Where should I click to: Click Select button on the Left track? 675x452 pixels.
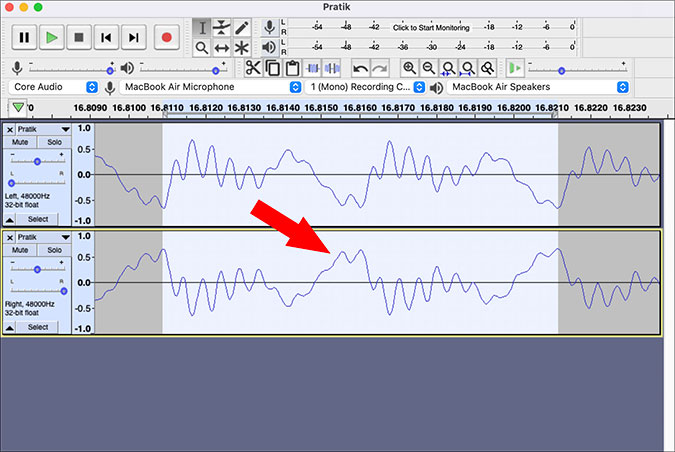[38, 219]
